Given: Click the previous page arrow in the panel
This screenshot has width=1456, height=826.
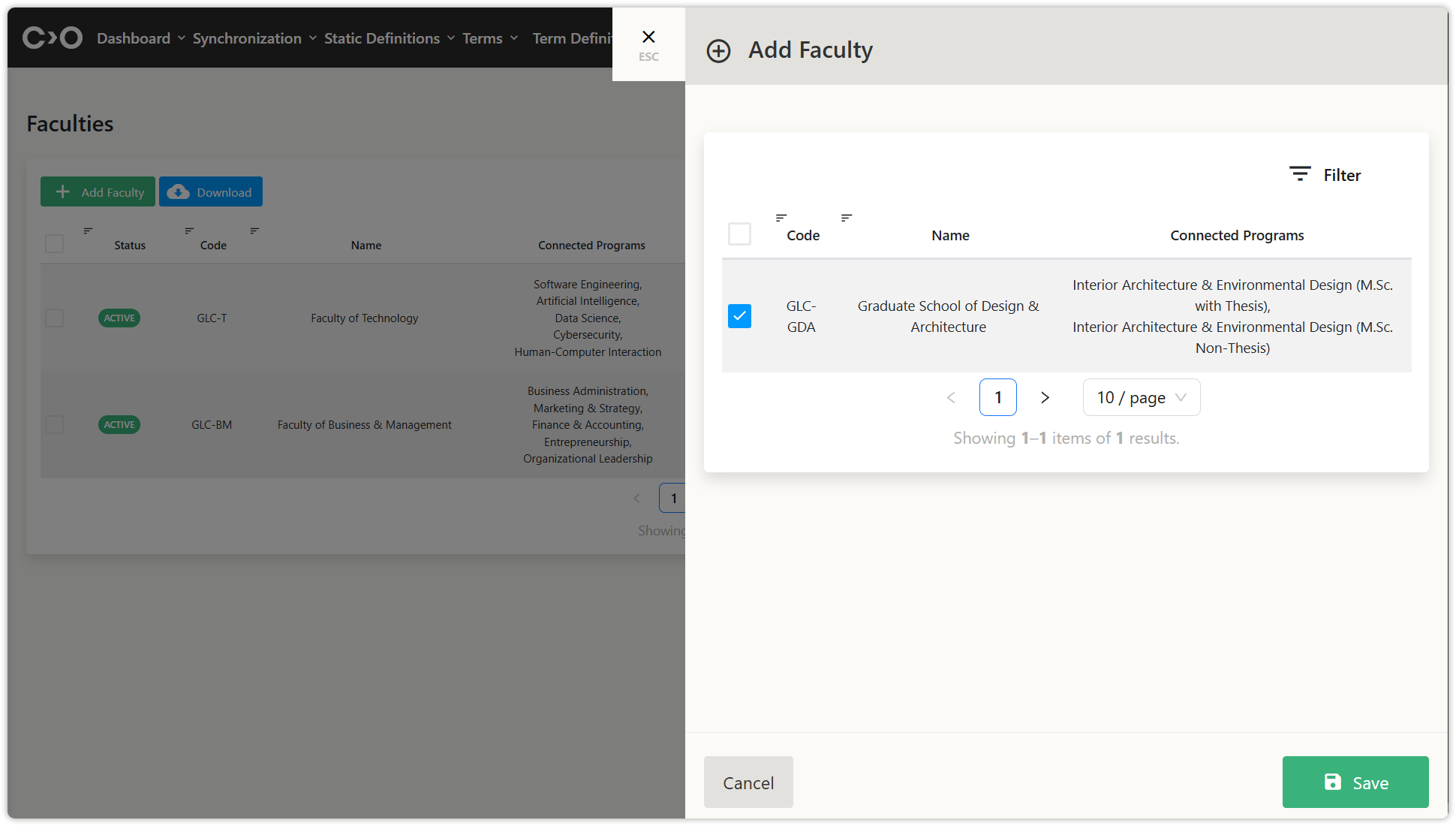Looking at the screenshot, I should click(x=951, y=397).
